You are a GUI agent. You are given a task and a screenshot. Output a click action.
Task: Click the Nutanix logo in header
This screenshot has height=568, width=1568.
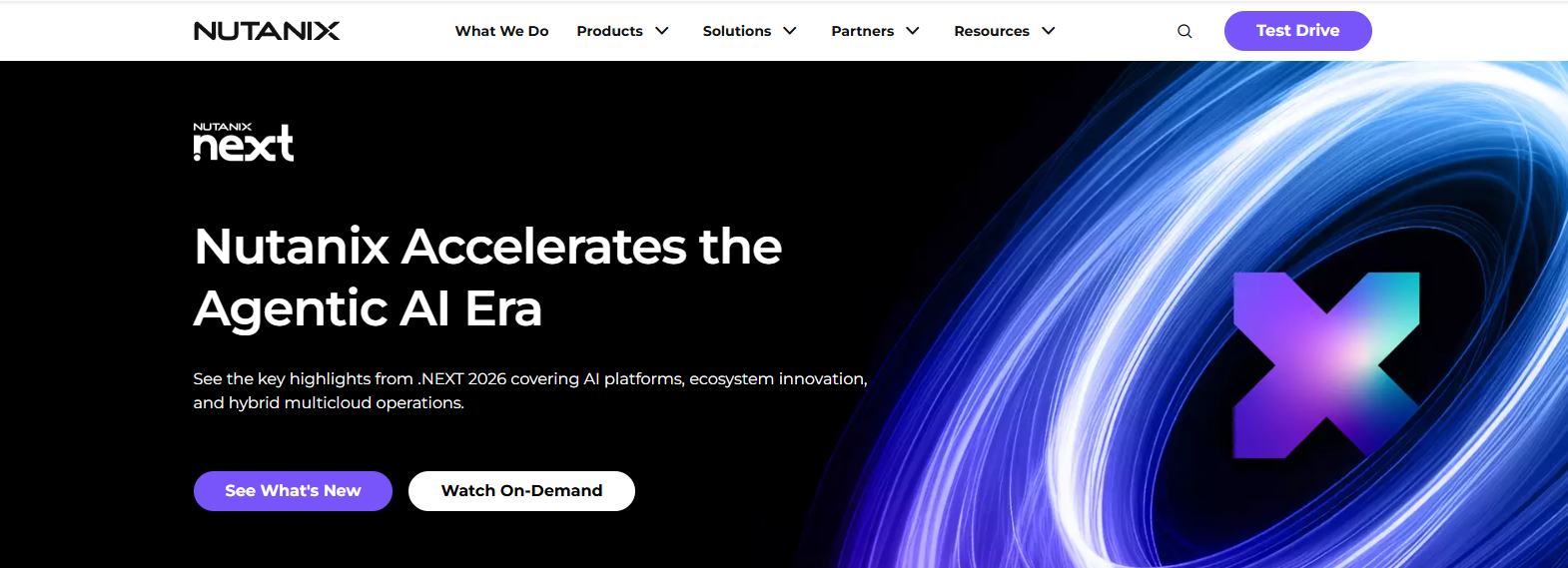point(267,31)
